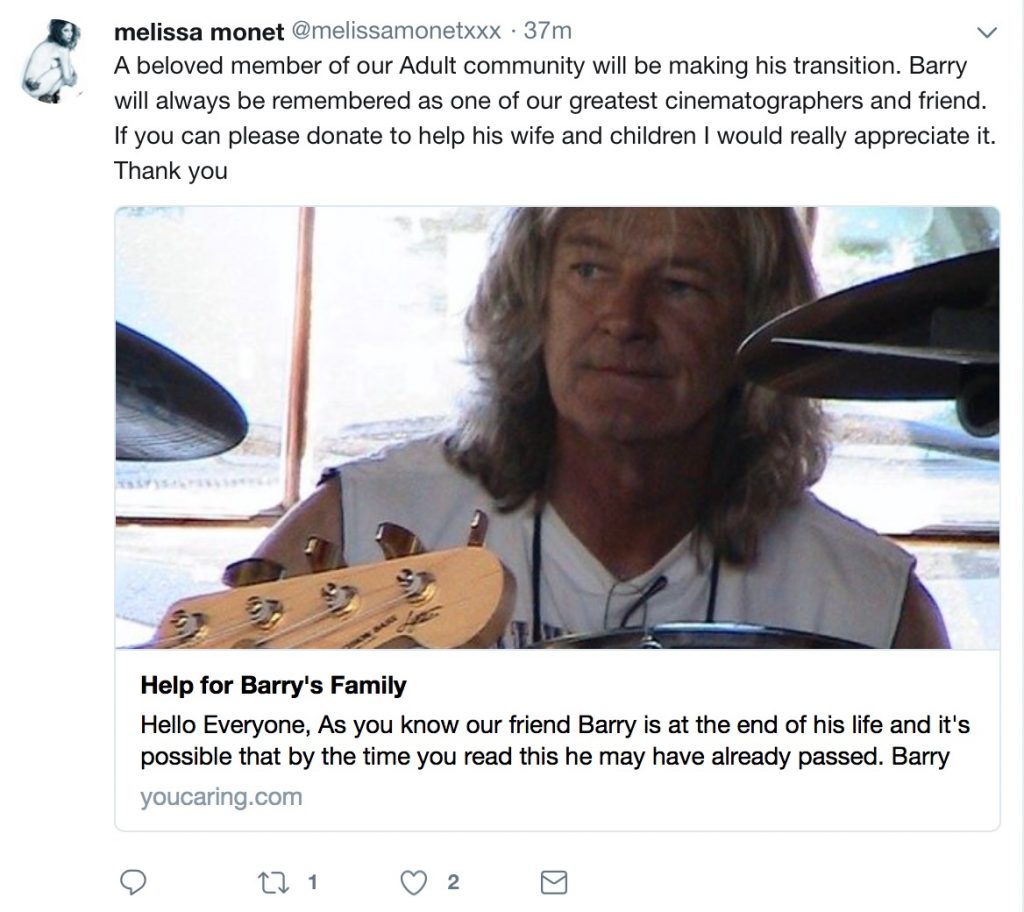Share tweet via the envelope message icon
1024x912 pixels.
click(x=554, y=883)
